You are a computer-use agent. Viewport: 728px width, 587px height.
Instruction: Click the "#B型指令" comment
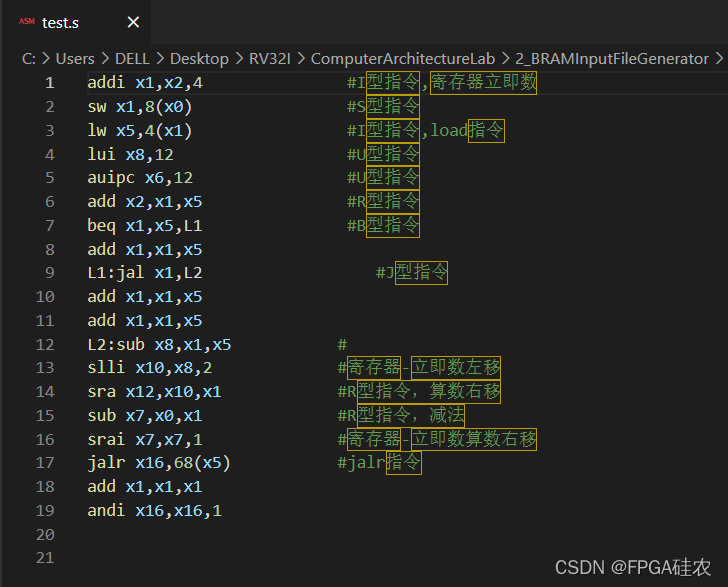[x=384, y=226]
